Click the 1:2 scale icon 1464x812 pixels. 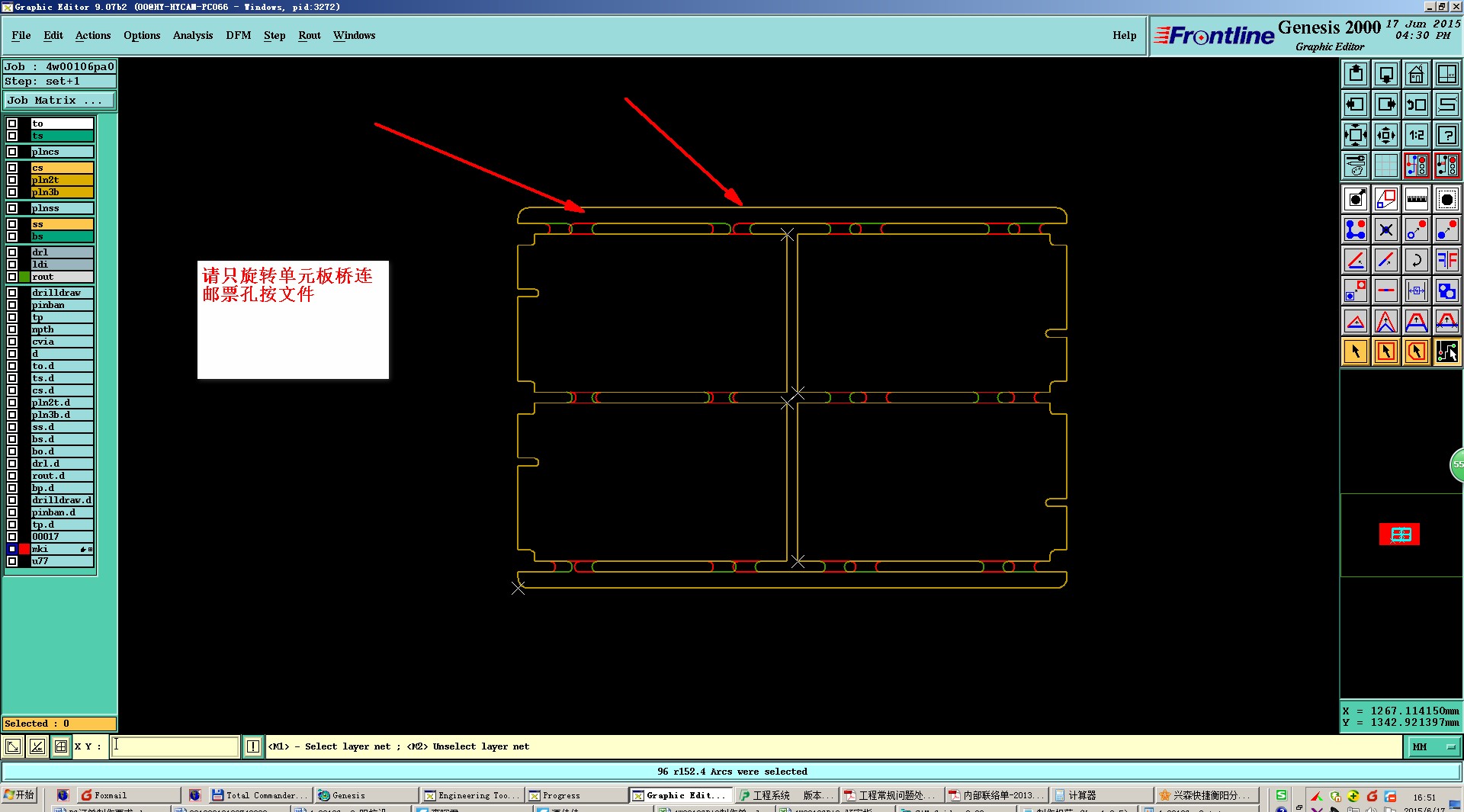(x=1417, y=135)
